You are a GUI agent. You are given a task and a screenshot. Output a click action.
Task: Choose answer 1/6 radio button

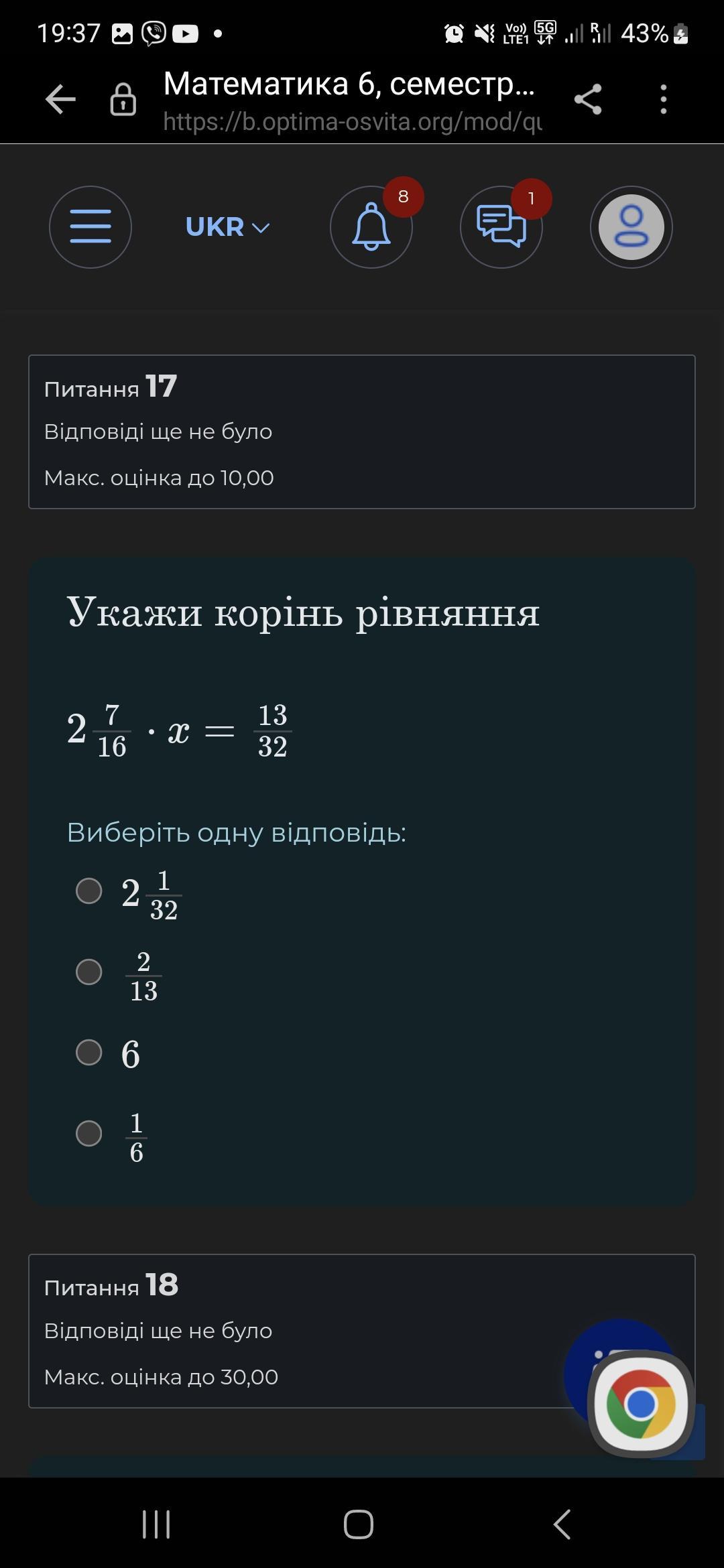89,1133
